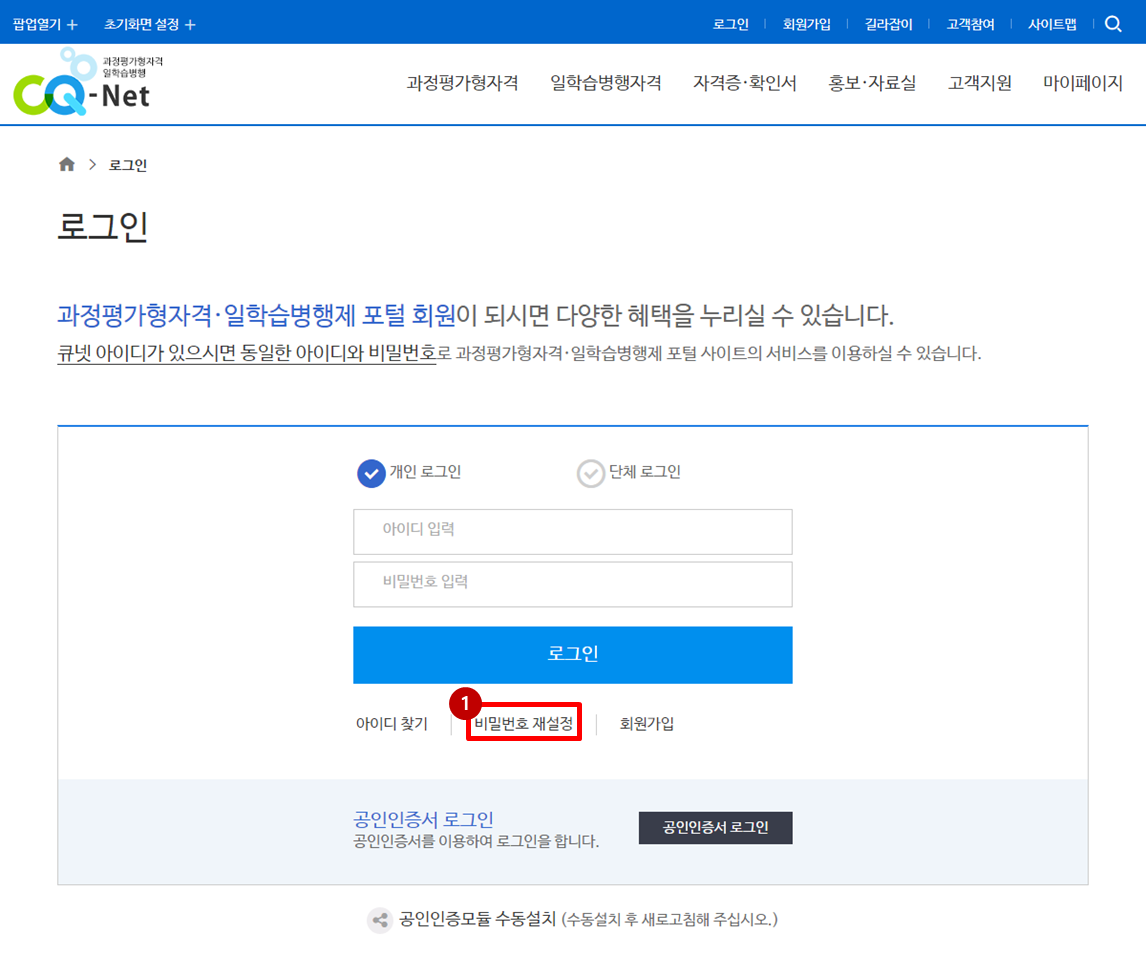This screenshot has height=955, width=1146.
Task: Expand 초기화면 설정 plus option
Action: coord(150,25)
